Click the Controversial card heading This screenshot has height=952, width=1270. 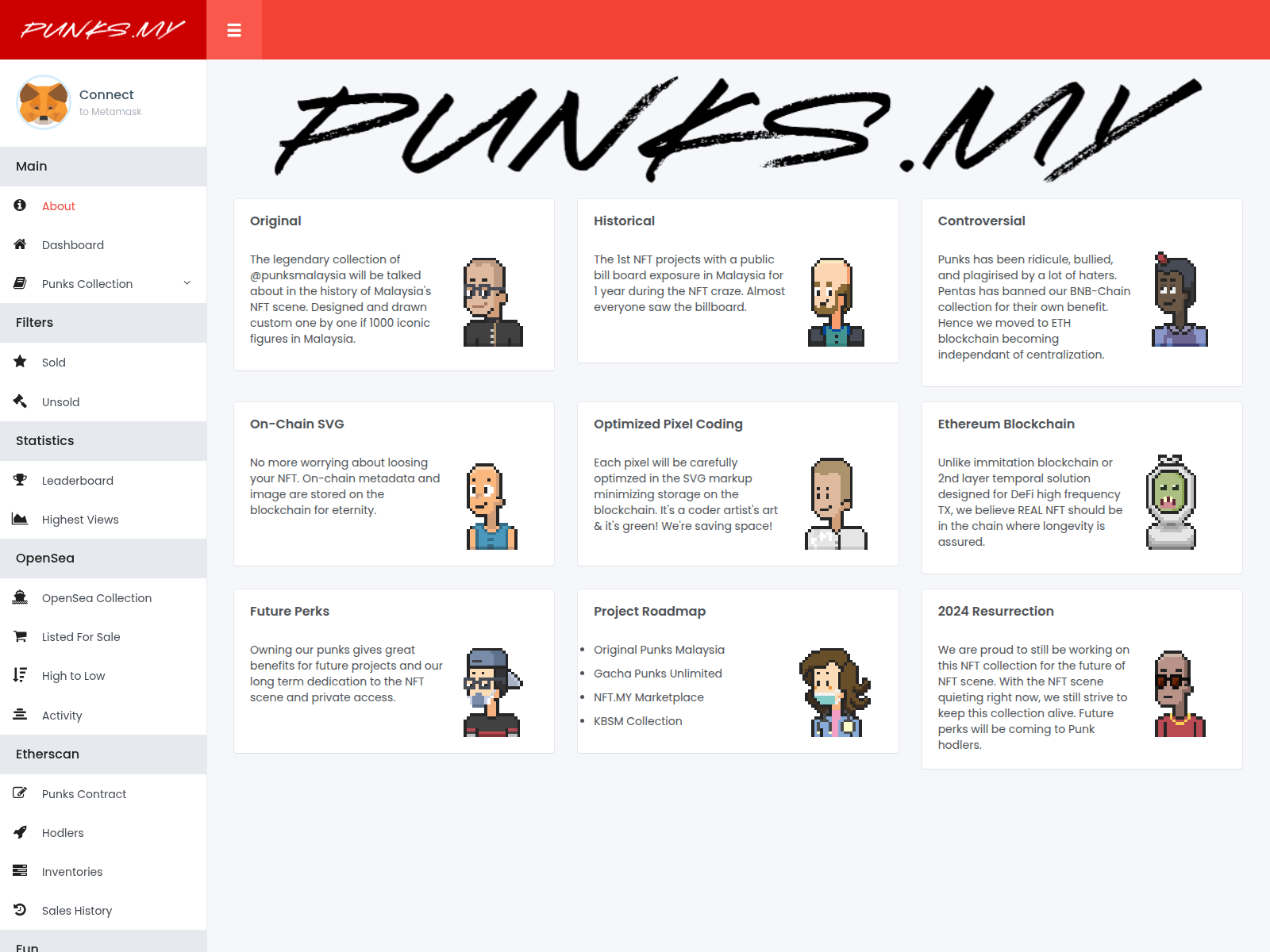(x=981, y=221)
